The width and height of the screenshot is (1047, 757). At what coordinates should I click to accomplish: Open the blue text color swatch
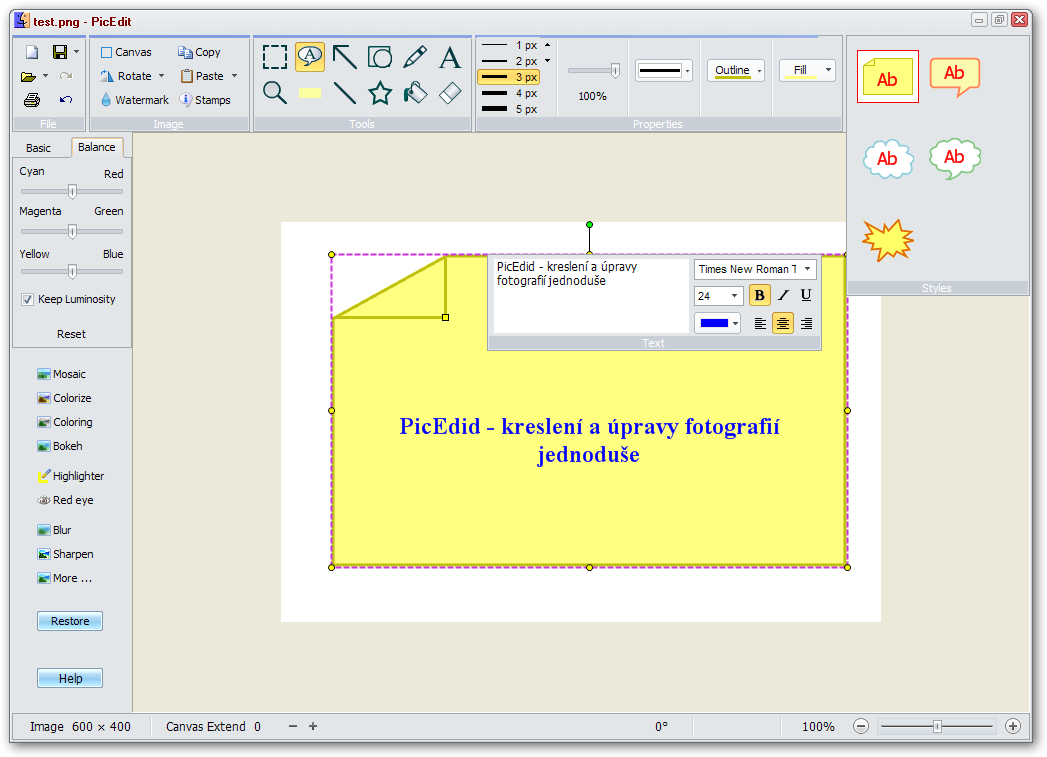pyautogui.click(x=718, y=324)
